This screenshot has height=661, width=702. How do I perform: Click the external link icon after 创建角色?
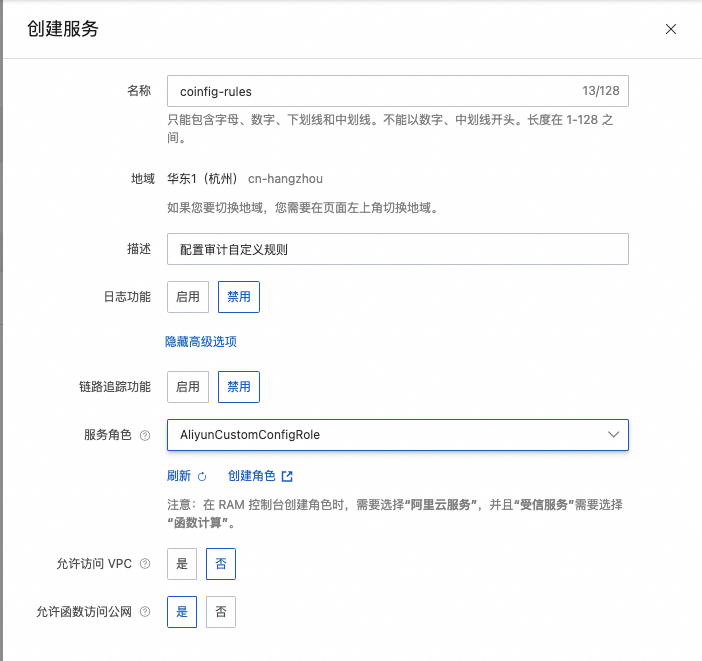click(x=287, y=476)
